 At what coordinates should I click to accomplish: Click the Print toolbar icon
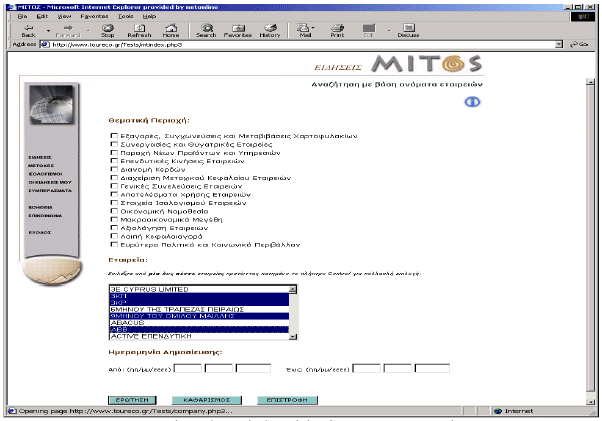coord(337,30)
